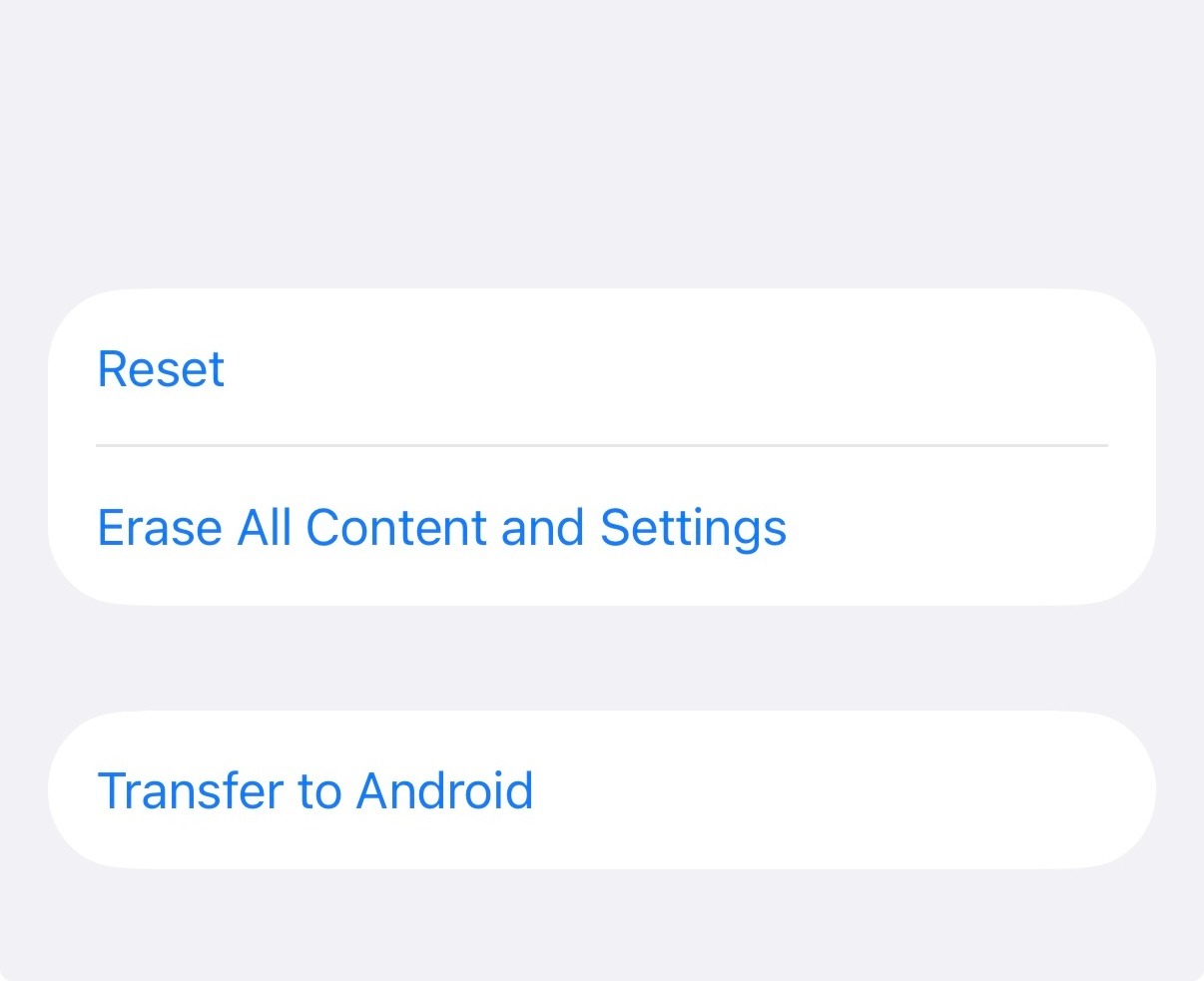Tap the Reset option
This screenshot has height=981, width=1204.
(161, 369)
